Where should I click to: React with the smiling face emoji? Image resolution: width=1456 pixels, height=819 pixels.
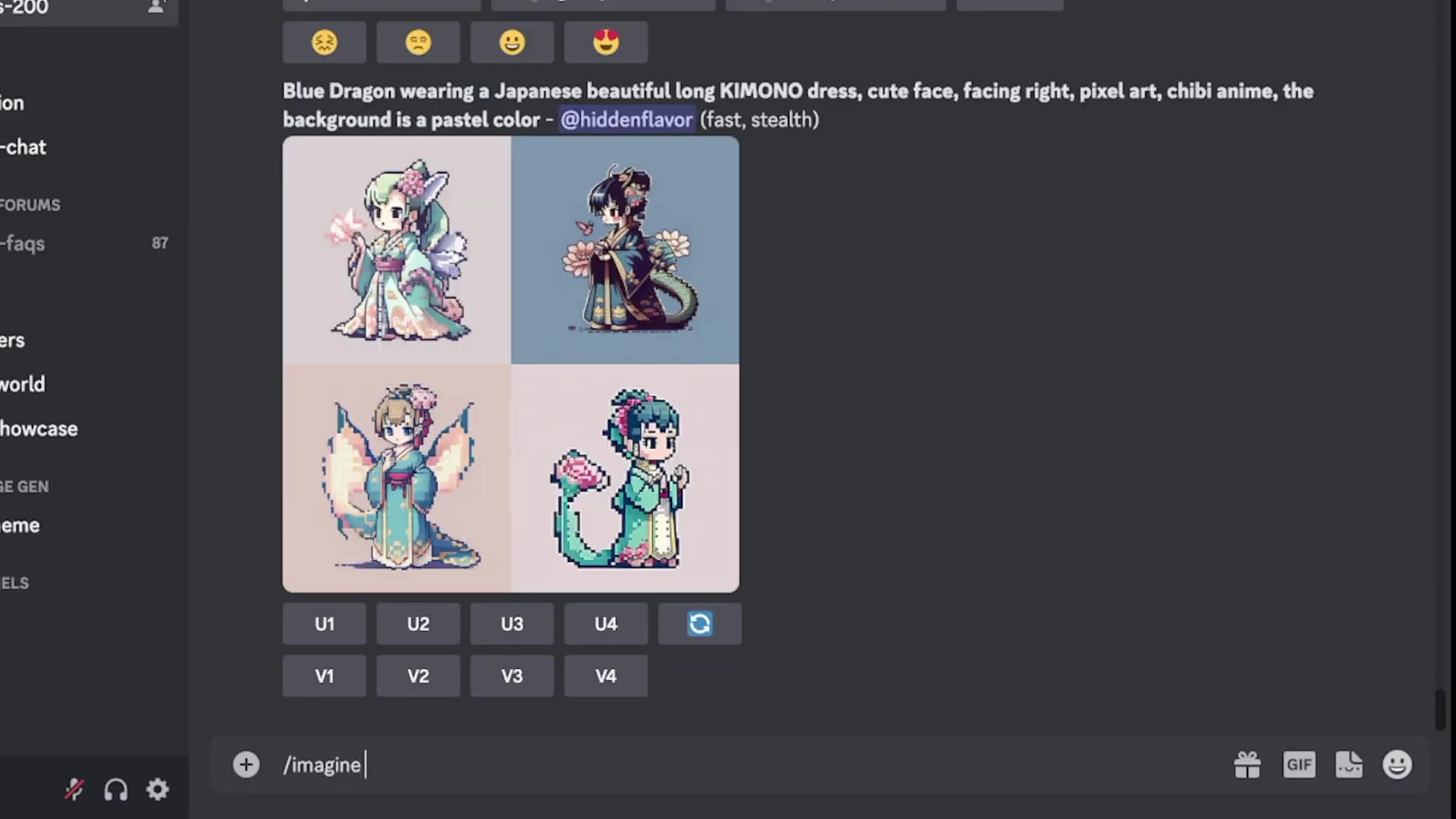[512, 42]
